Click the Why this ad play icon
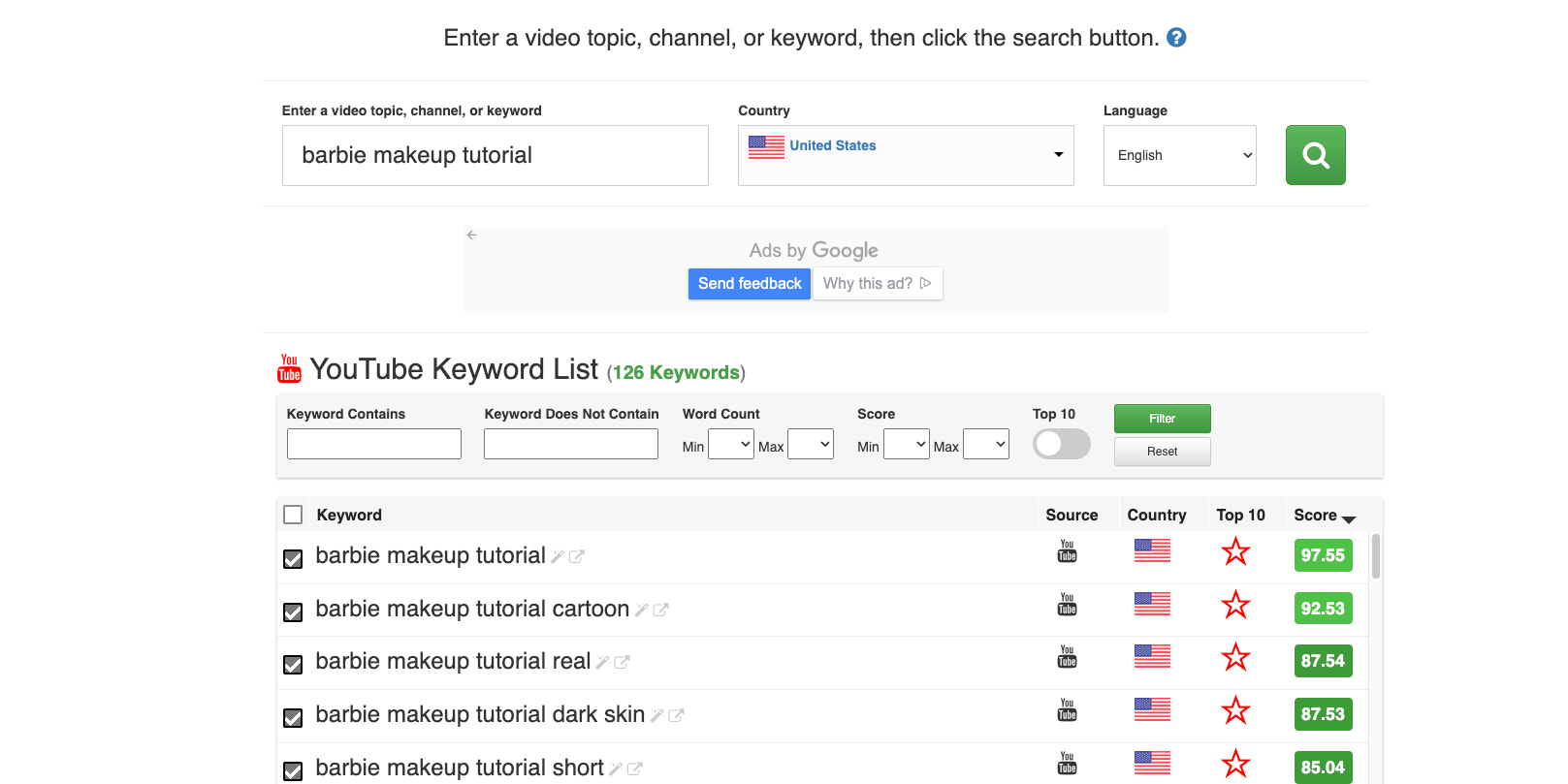1568x784 pixels. 925,283
